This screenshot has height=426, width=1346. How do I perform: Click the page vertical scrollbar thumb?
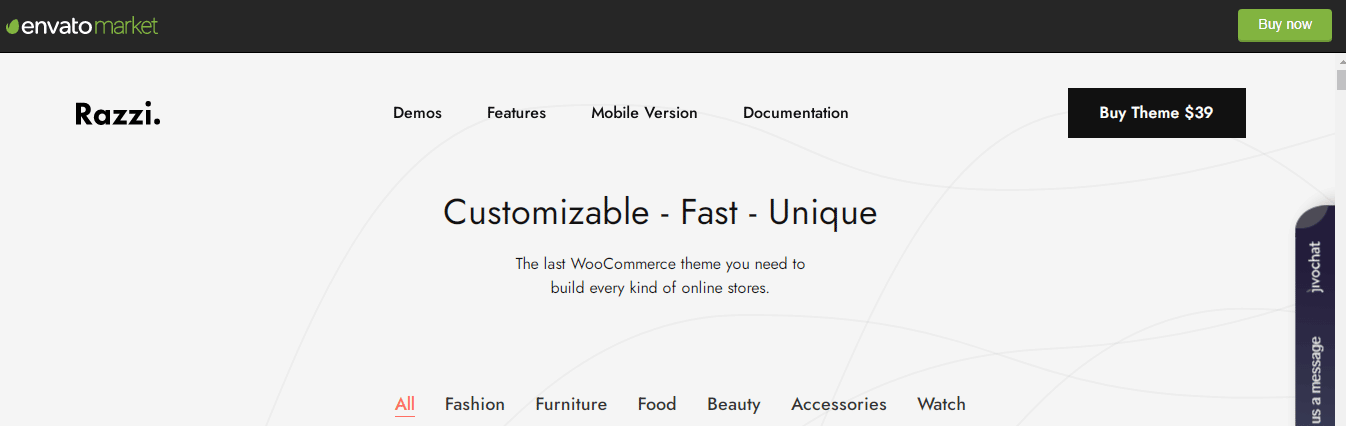(1340, 80)
